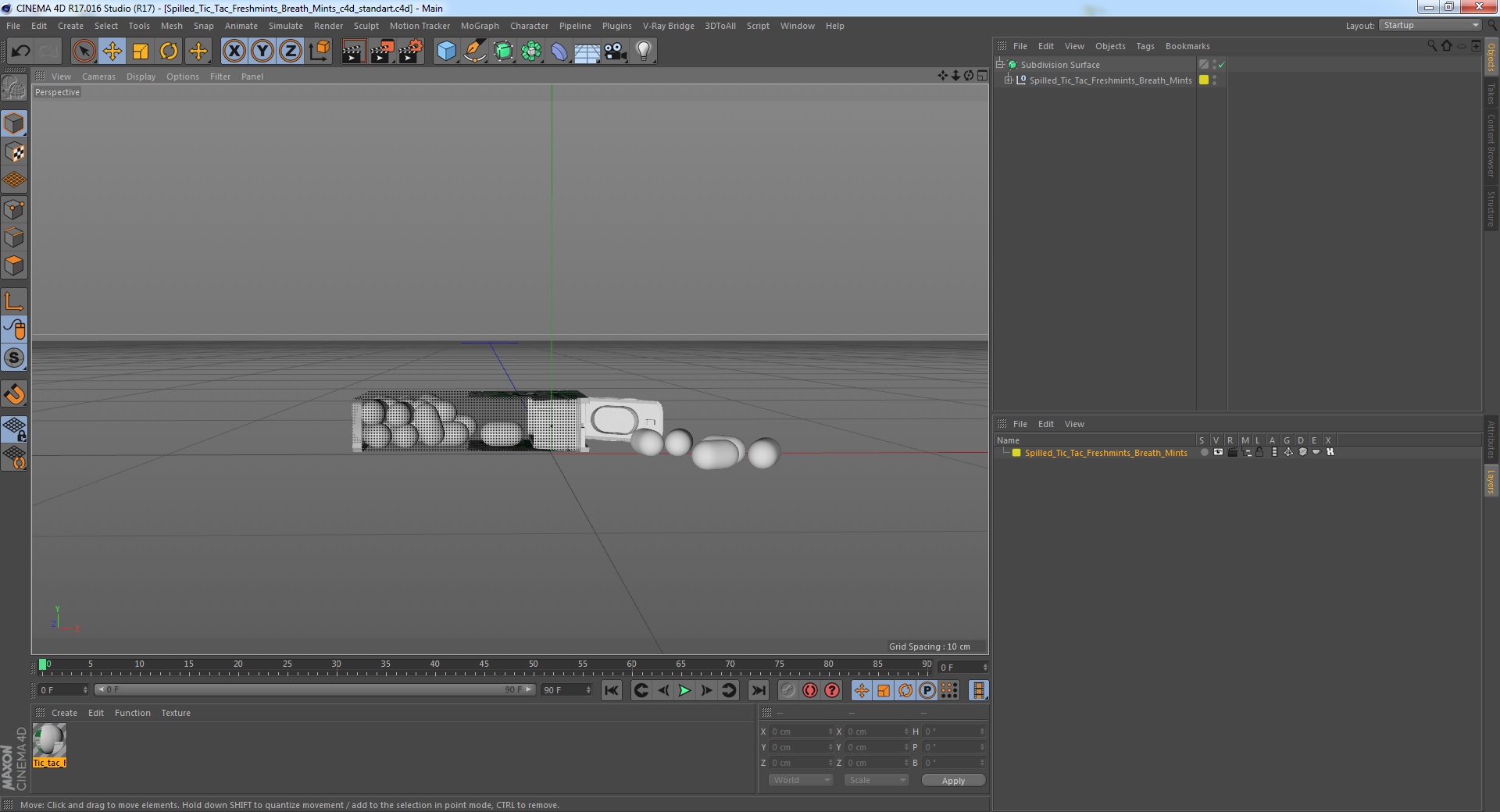This screenshot has width=1500, height=812.
Task: Add a Camera object
Action: tap(616, 52)
